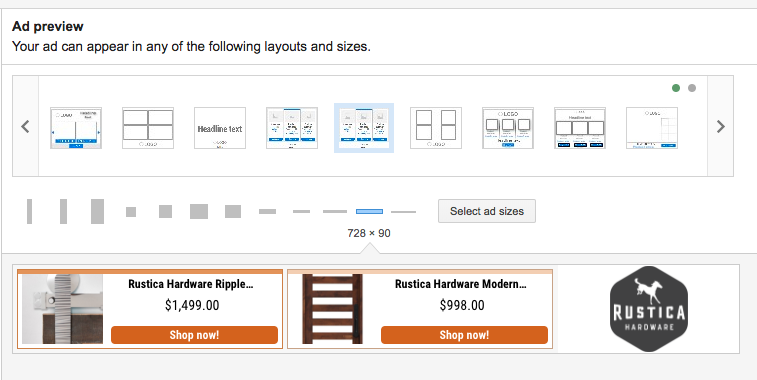Click the highlighted blue 728 × 90 size icon
757x380 pixels.
pyautogui.click(x=369, y=211)
